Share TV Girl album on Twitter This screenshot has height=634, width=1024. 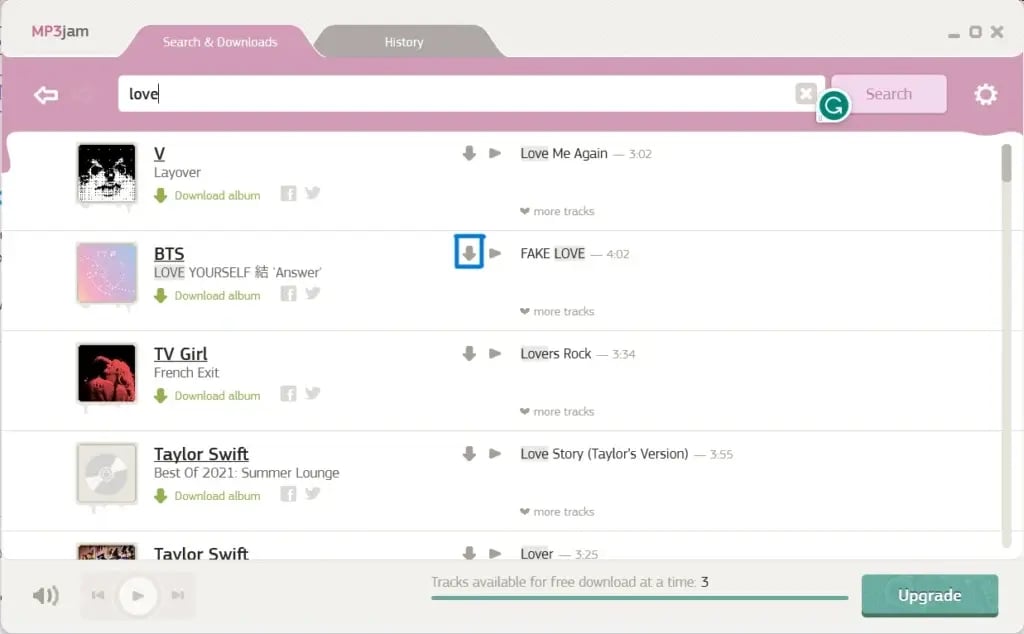pos(313,393)
